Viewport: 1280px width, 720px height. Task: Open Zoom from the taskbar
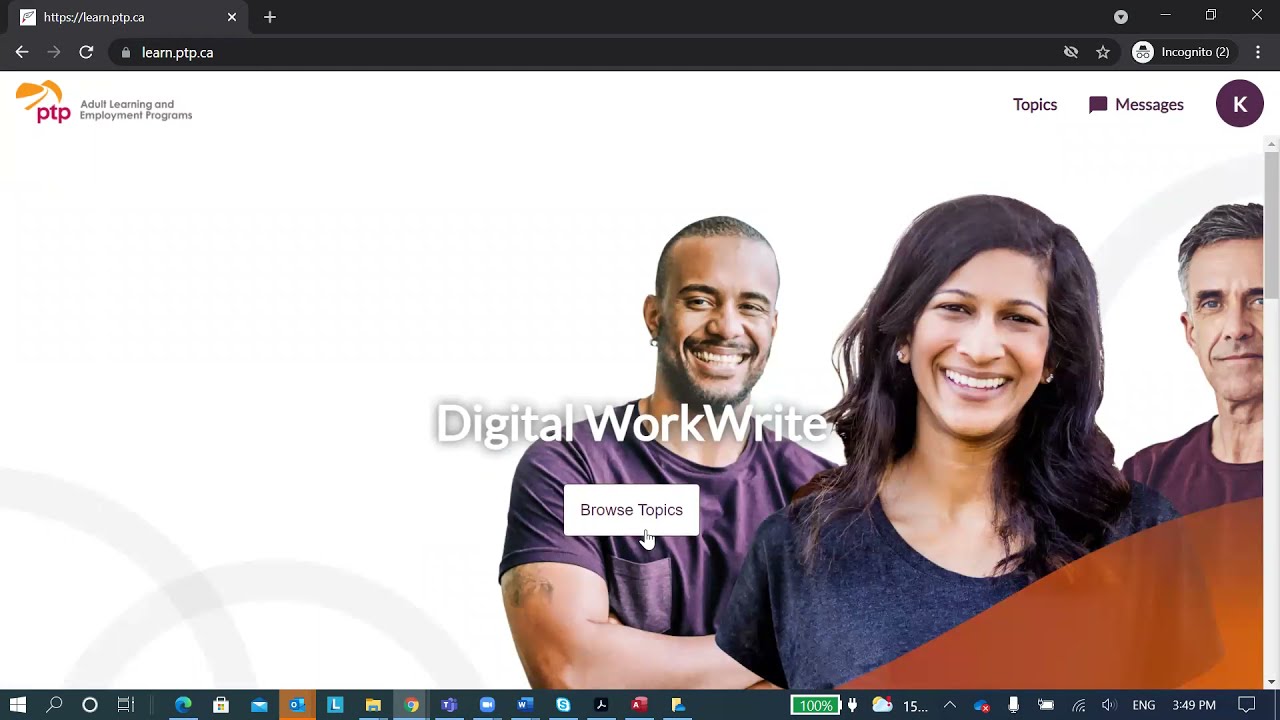[x=487, y=705]
